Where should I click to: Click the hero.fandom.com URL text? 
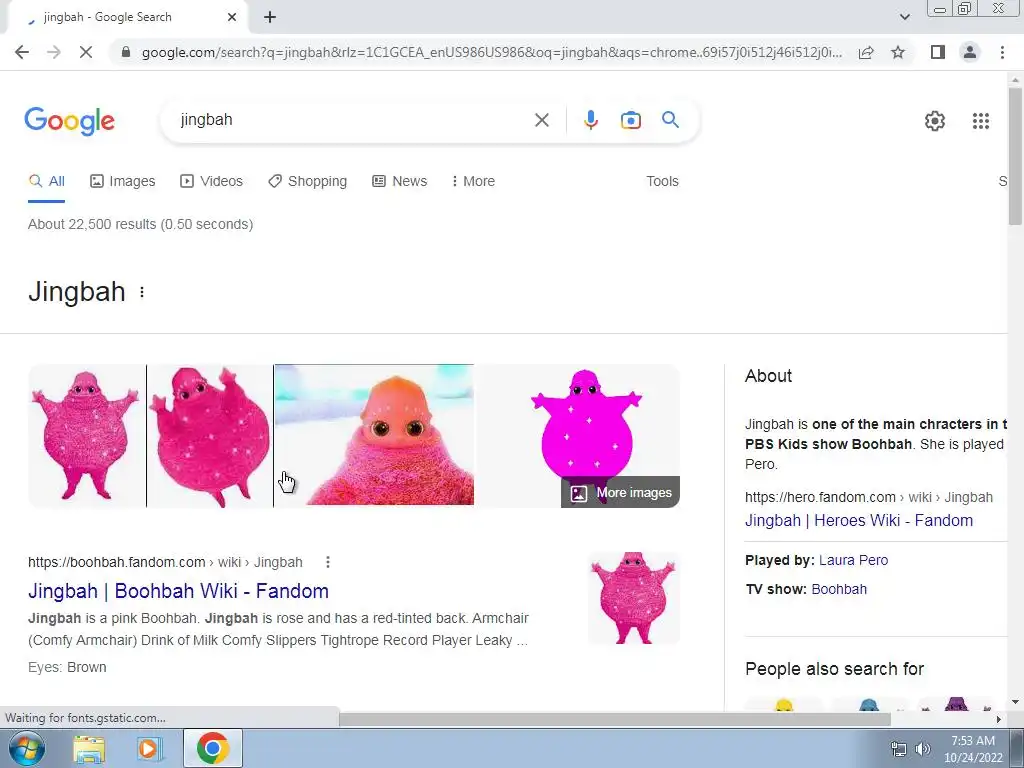tap(869, 497)
